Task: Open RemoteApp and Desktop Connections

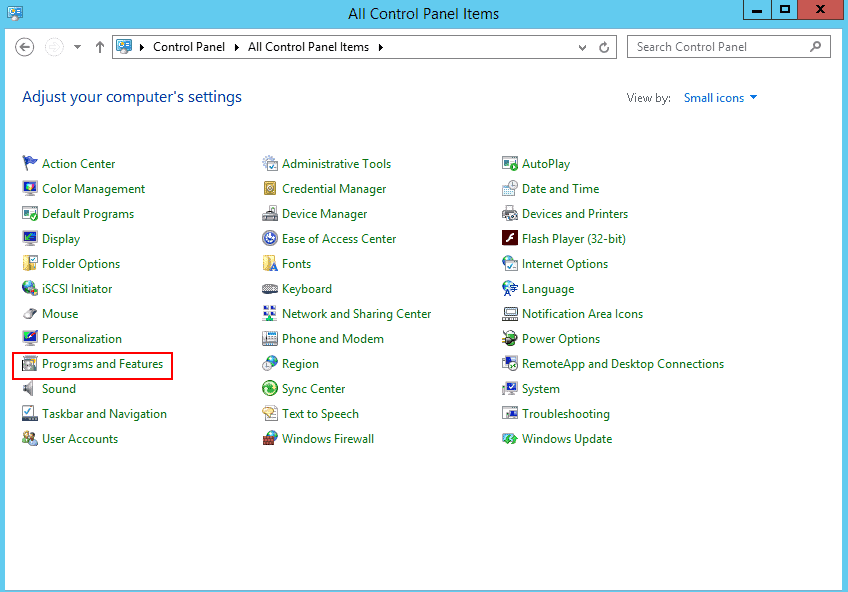Action: point(622,364)
